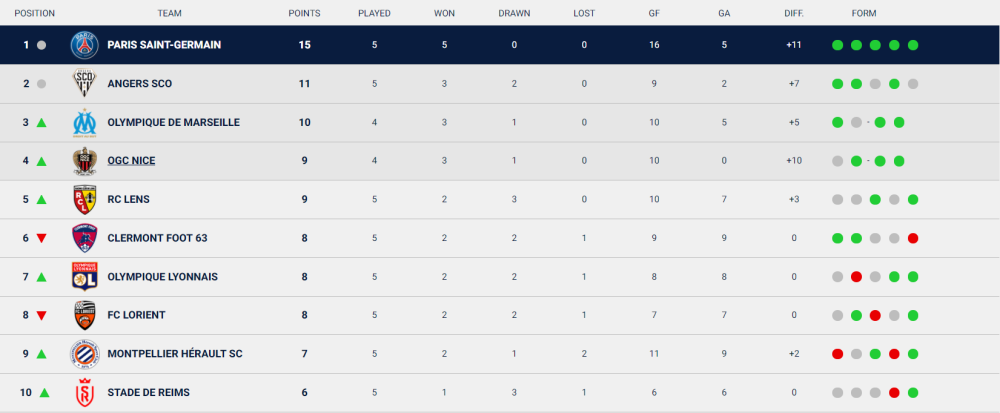Screen dimensions: 1000x413
Task: Click the Paris Saint-Germain club crest
Action: [85, 45]
